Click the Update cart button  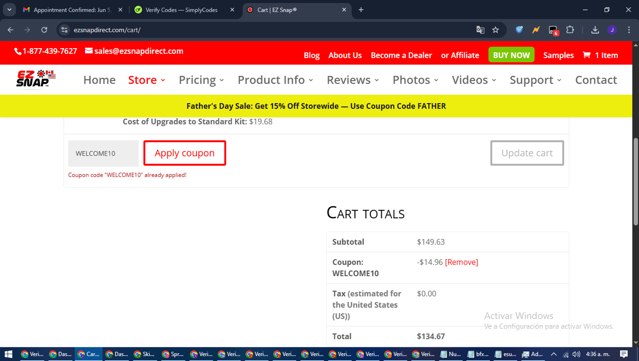pos(527,153)
